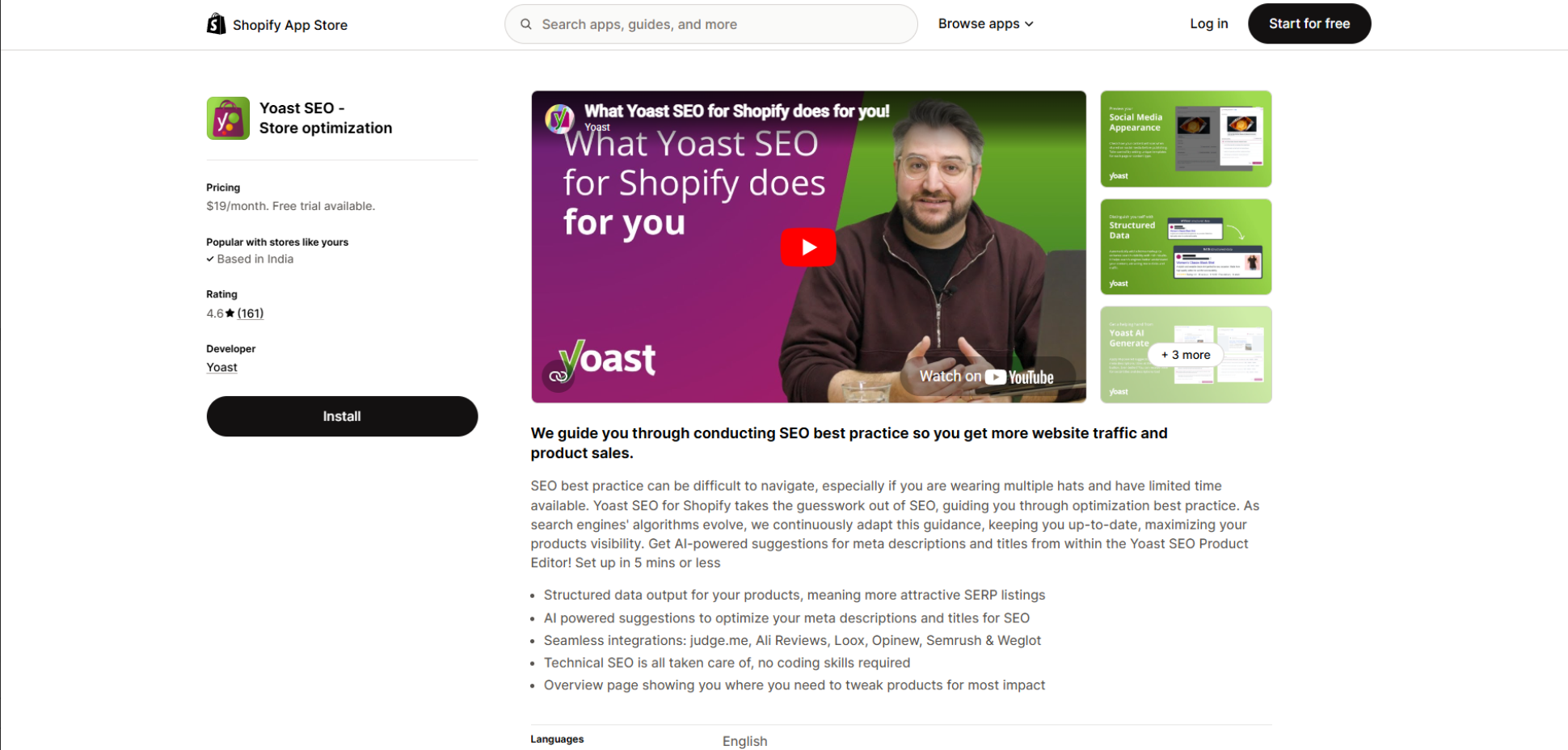
Task: Expand the Browse apps dropdown
Action: pyautogui.click(x=986, y=24)
